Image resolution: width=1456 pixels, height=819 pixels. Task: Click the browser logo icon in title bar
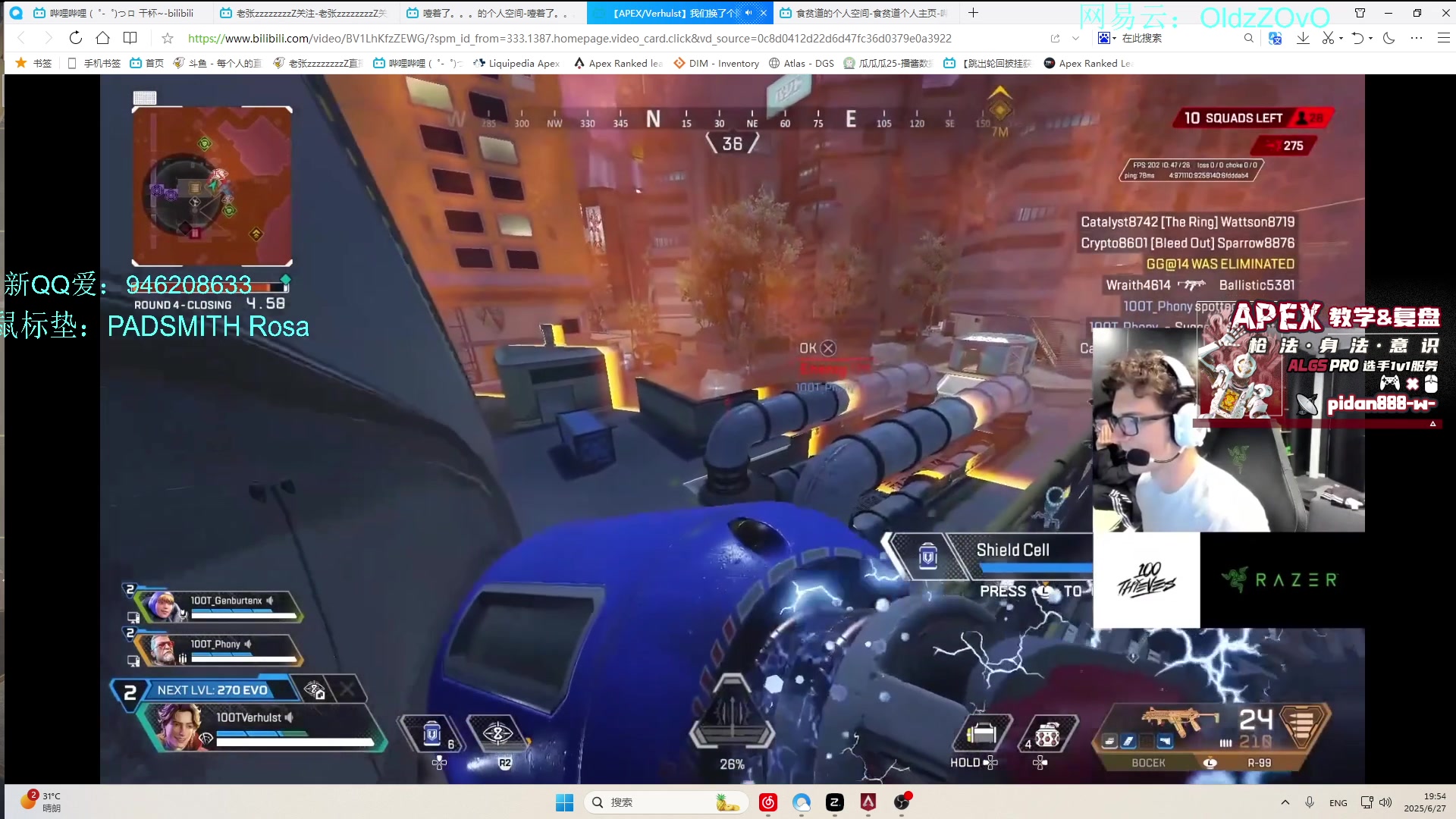tap(16, 13)
